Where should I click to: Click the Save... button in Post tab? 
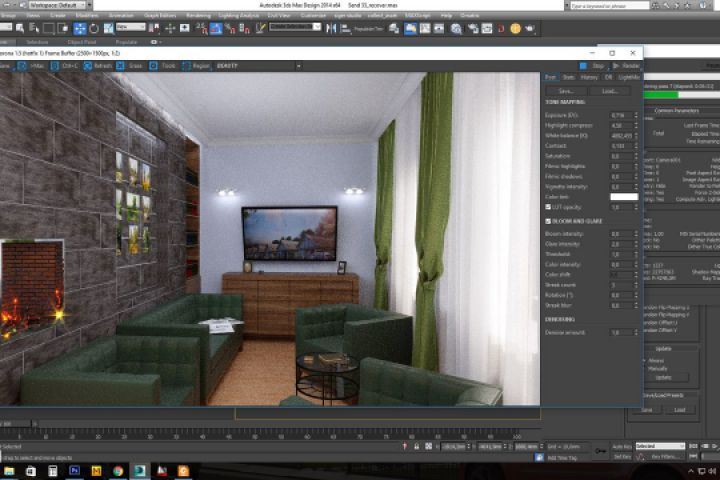tap(566, 91)
